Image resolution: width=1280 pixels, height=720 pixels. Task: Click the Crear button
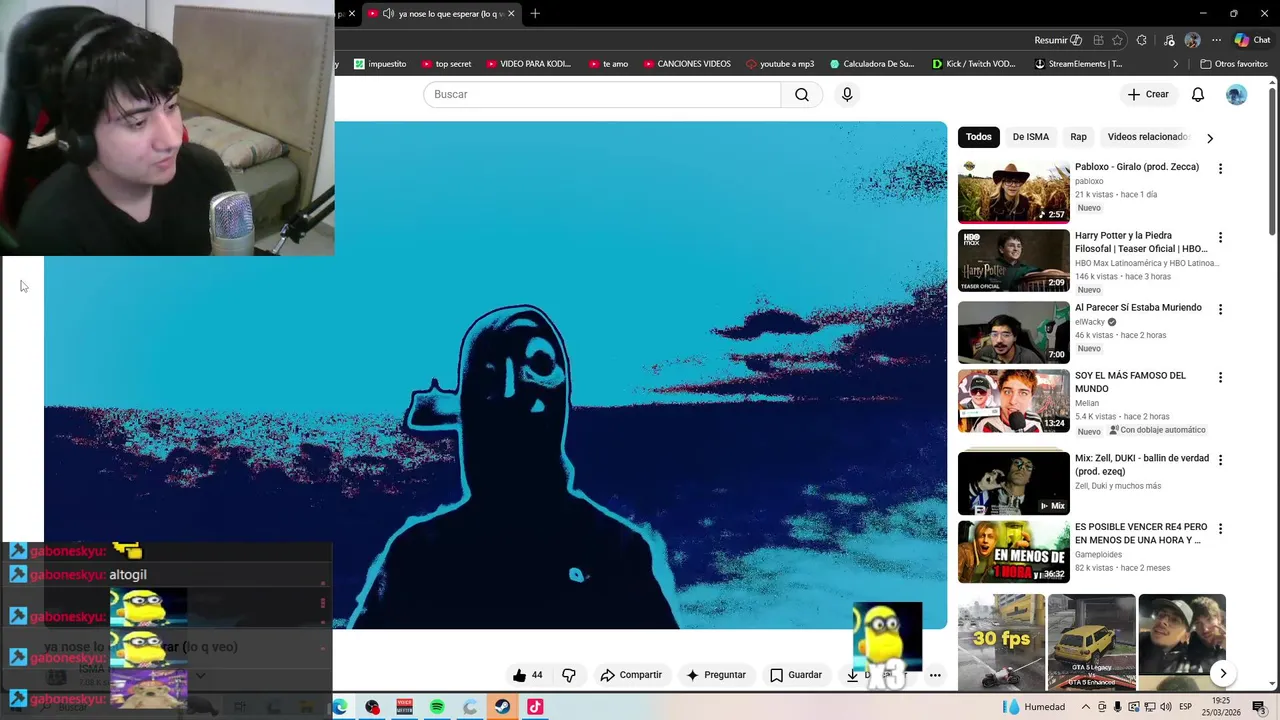point(1148,94)
